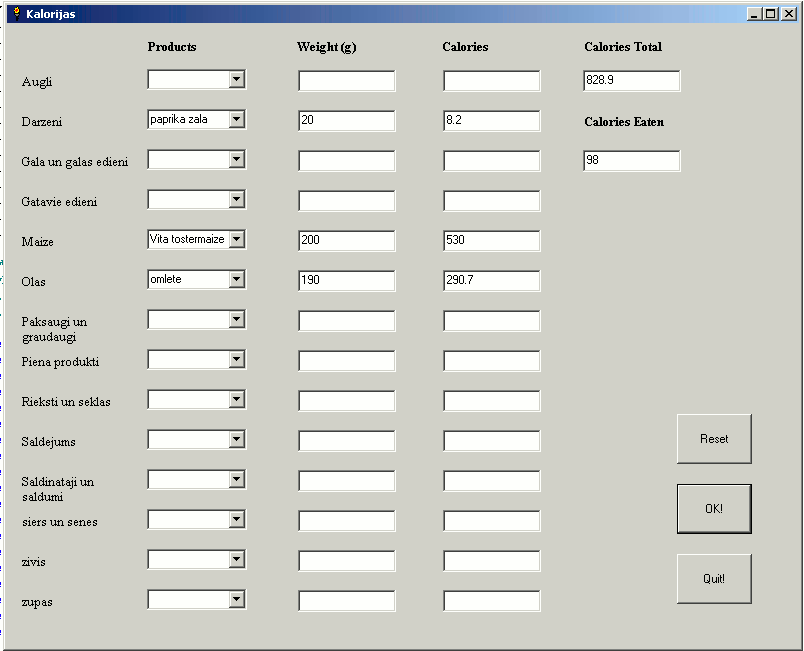Expand the Olas dropdown showing omlete

click(x=236, y=280)
